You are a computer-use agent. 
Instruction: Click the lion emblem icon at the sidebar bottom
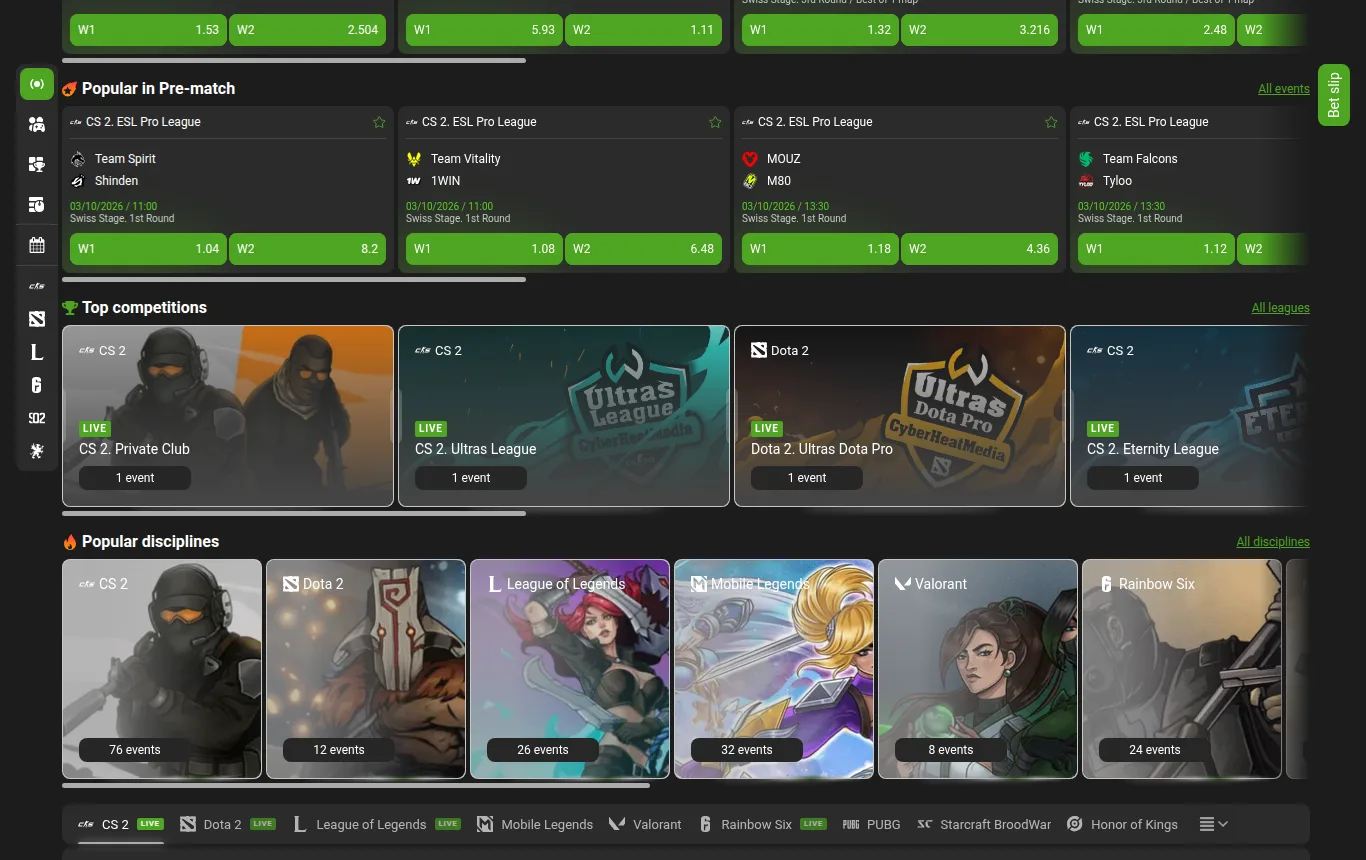coord(37,451)
